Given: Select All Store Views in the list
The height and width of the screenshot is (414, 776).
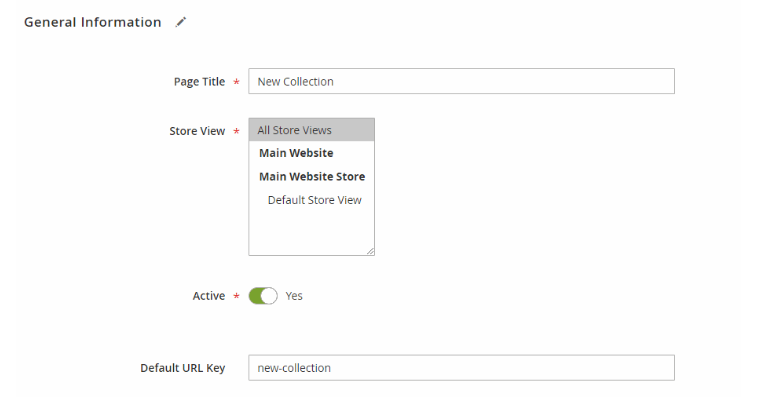Looking at the screenshot, I should tap(311, 130).
